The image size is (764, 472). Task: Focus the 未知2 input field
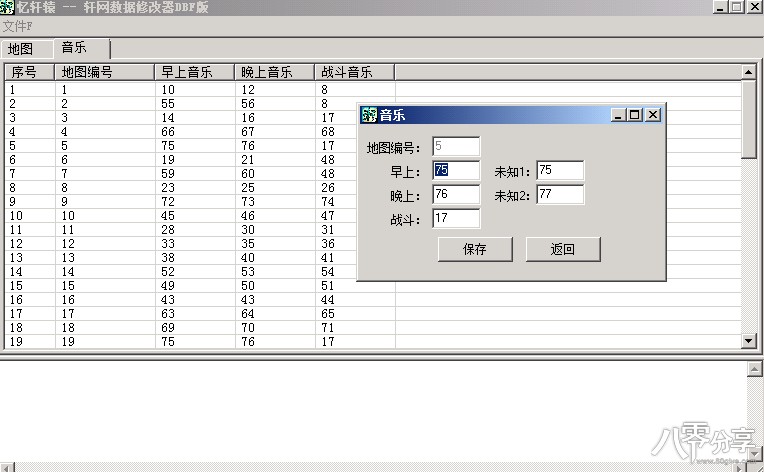(x=560, y=194)
